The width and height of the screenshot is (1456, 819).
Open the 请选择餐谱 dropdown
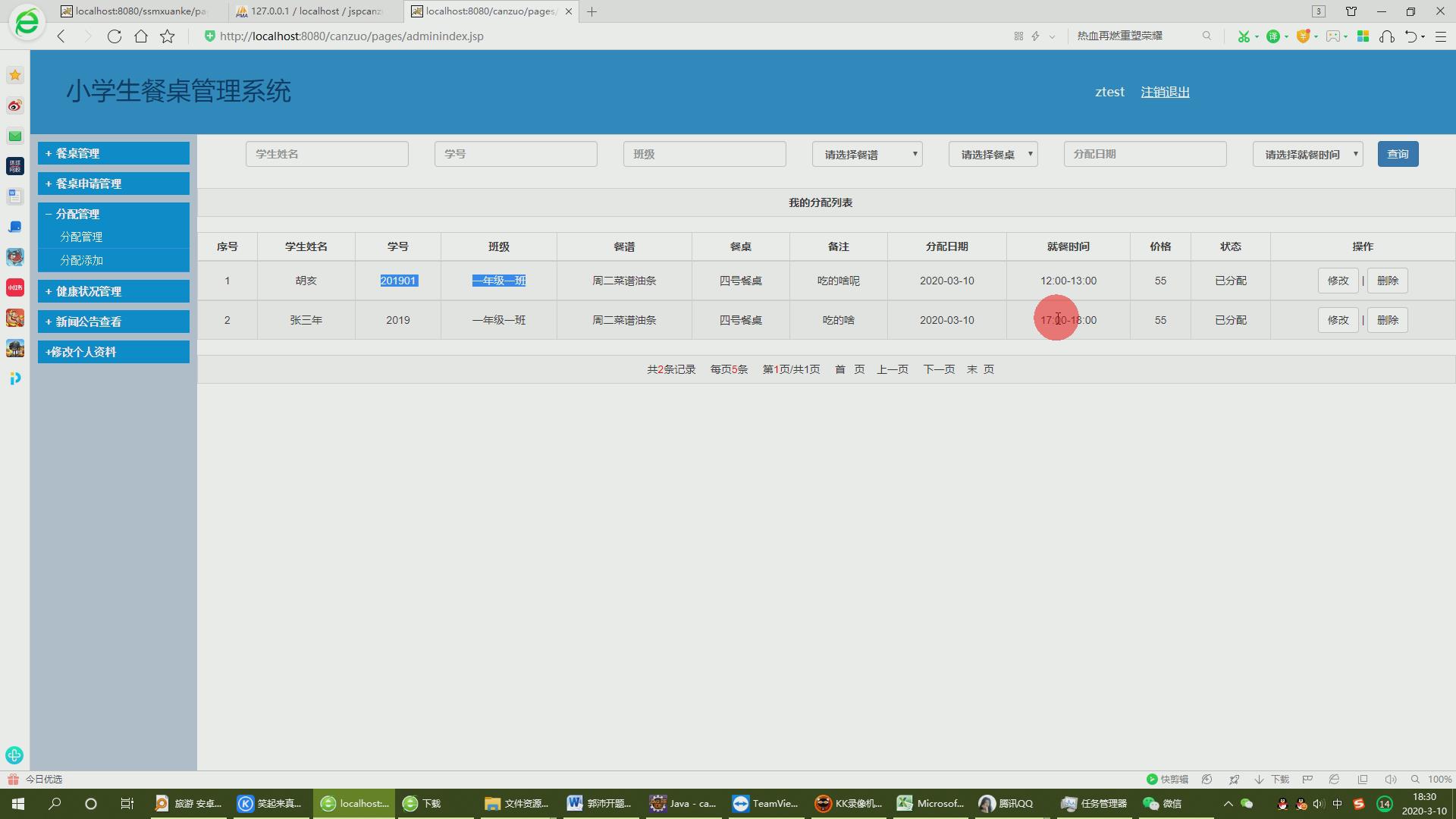[x=867, y=154]
